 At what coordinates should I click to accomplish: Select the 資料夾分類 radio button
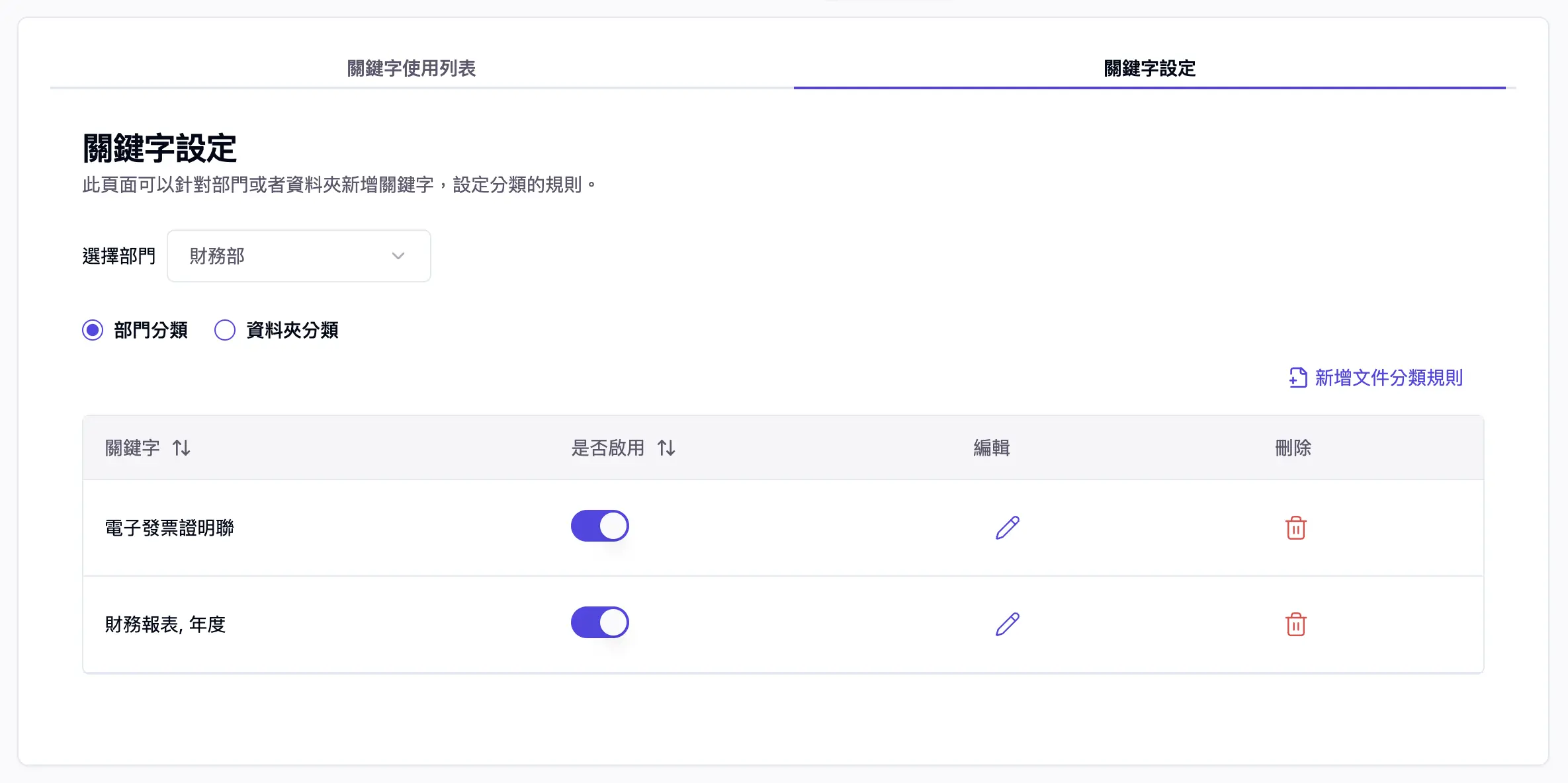coord(224,329)
